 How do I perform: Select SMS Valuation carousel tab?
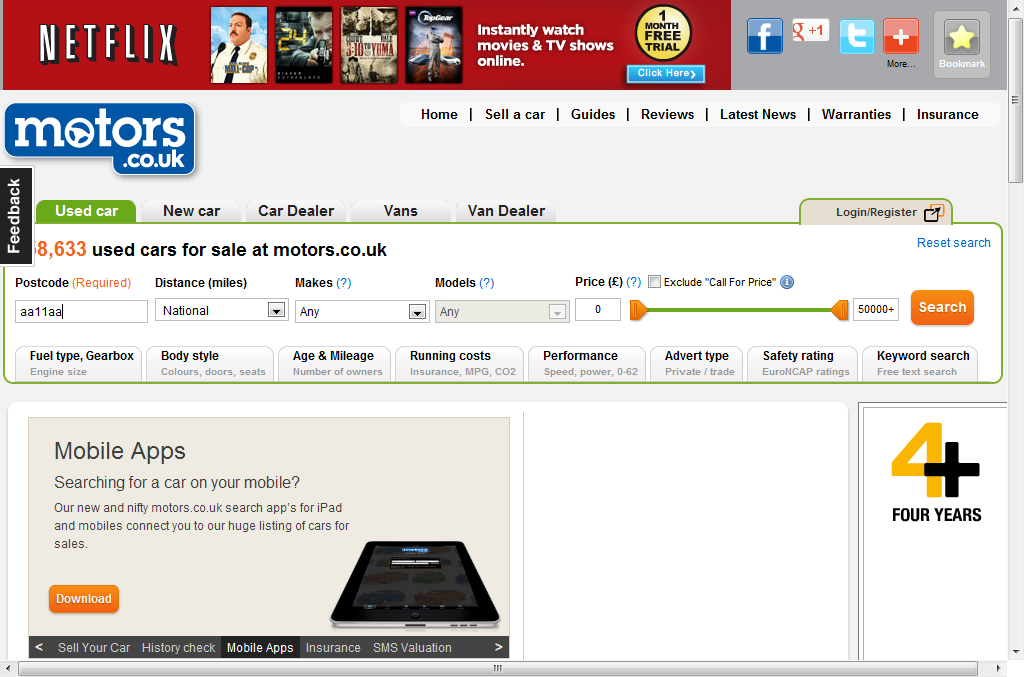coord(412,647)
